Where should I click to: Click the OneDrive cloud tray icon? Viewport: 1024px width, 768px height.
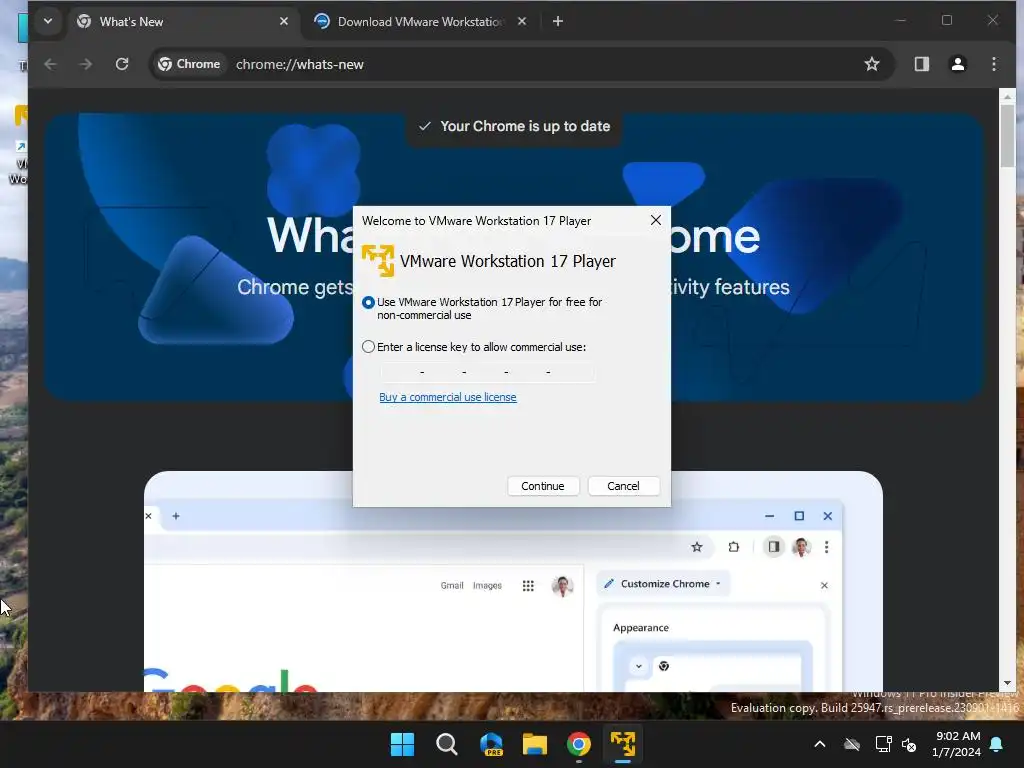coord(852,744)
